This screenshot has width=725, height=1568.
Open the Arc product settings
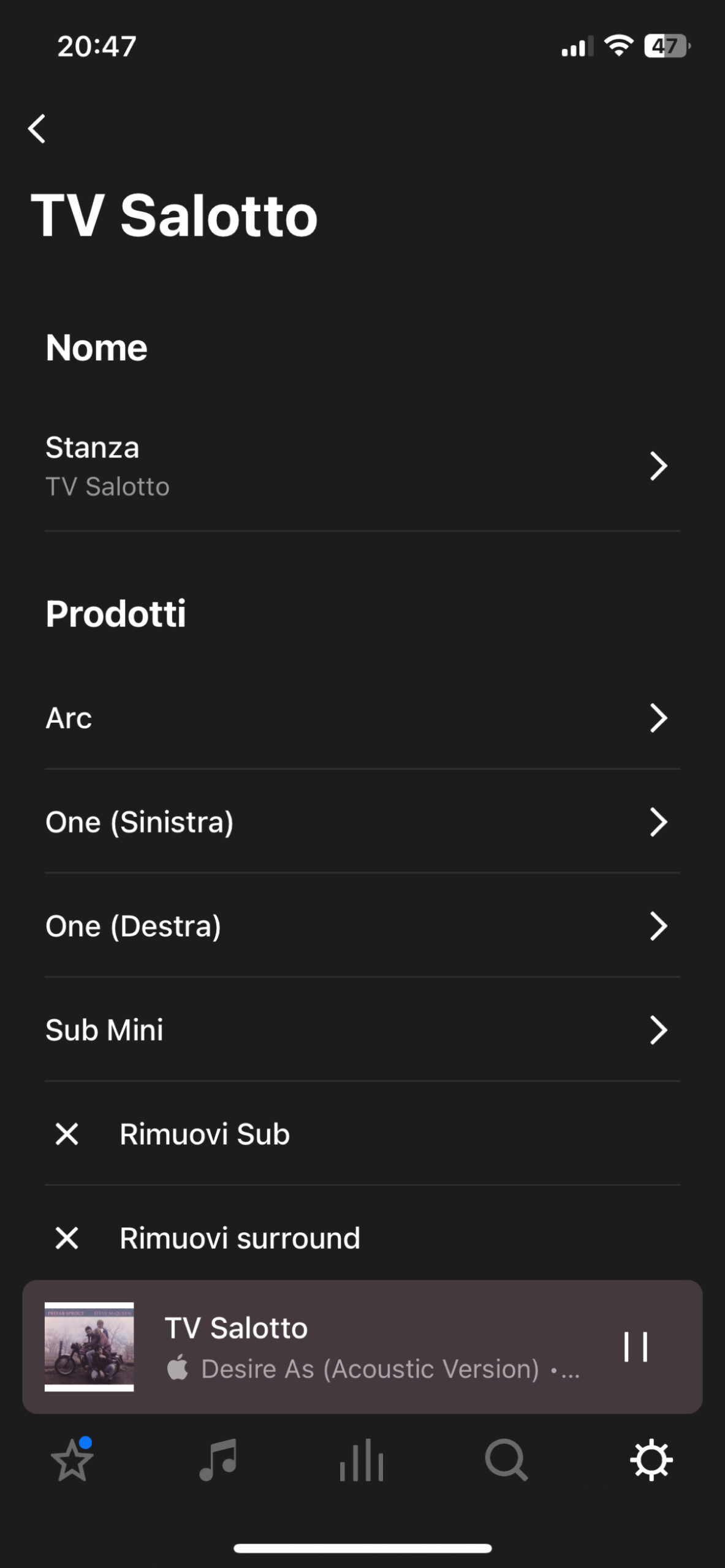click(362, 718)
